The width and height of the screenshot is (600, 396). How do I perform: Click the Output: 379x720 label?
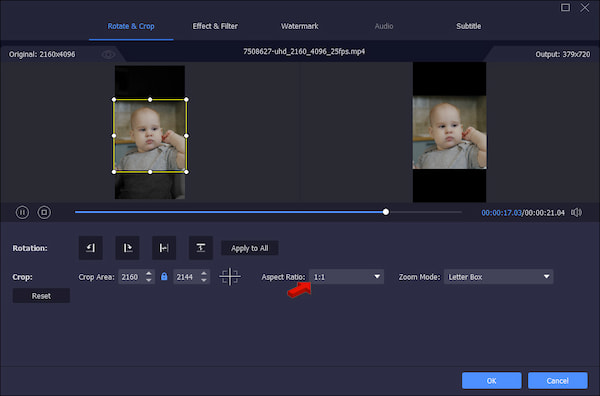click(x=562, y=54)
